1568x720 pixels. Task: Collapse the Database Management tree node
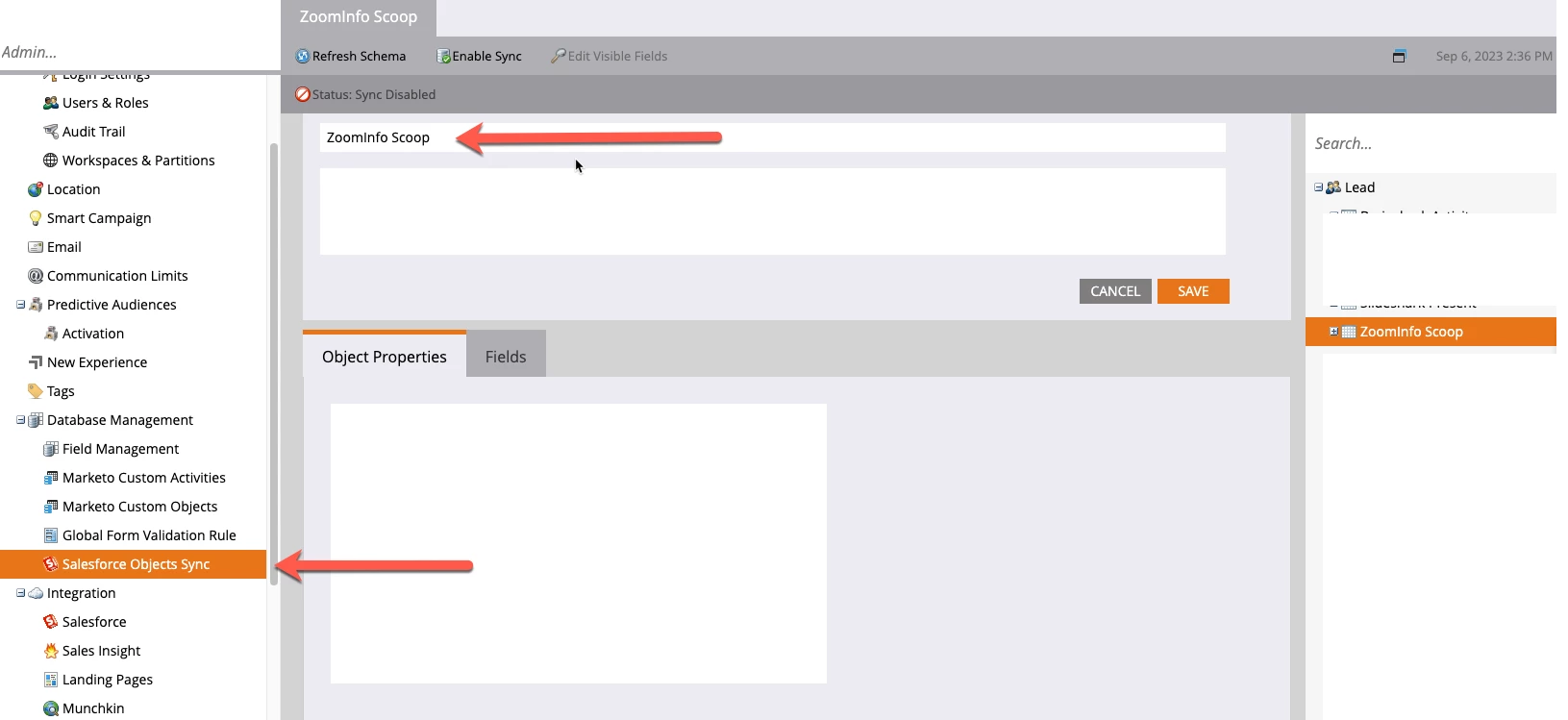pyautogui.click(x=21, y=420)
